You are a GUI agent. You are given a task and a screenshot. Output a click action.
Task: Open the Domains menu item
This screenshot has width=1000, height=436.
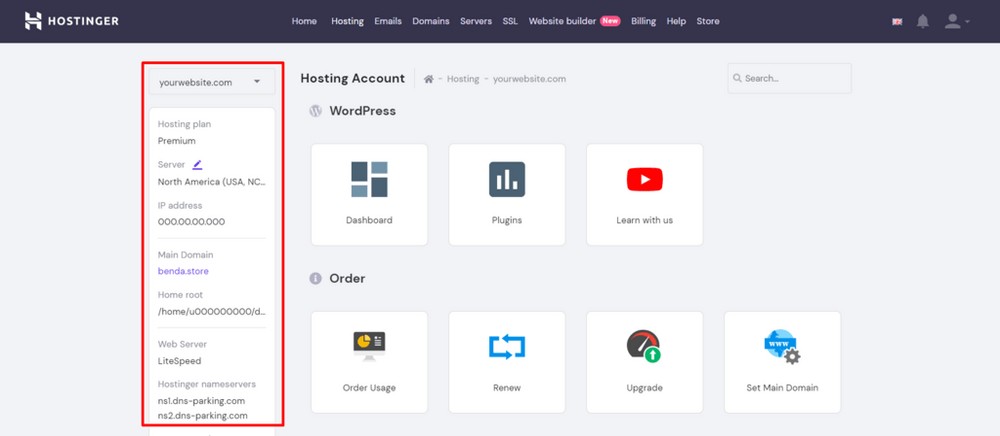coord(431,21)
